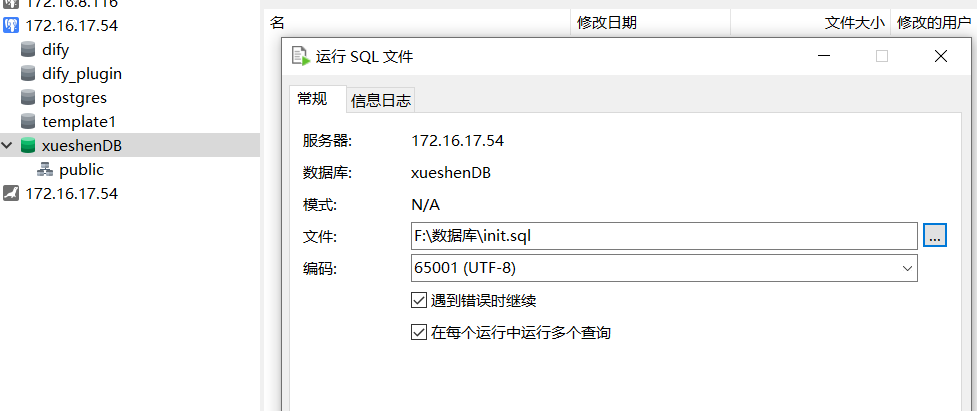Click the file browse ellipsis button
Viewport: 977px width, 411px height.
click(x=934, y=236)
